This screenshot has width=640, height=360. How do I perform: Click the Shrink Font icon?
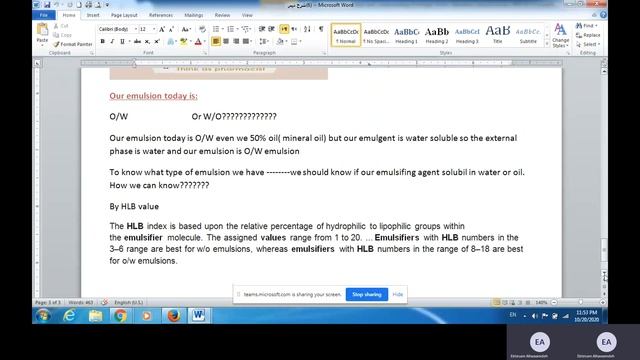[171, 29]
